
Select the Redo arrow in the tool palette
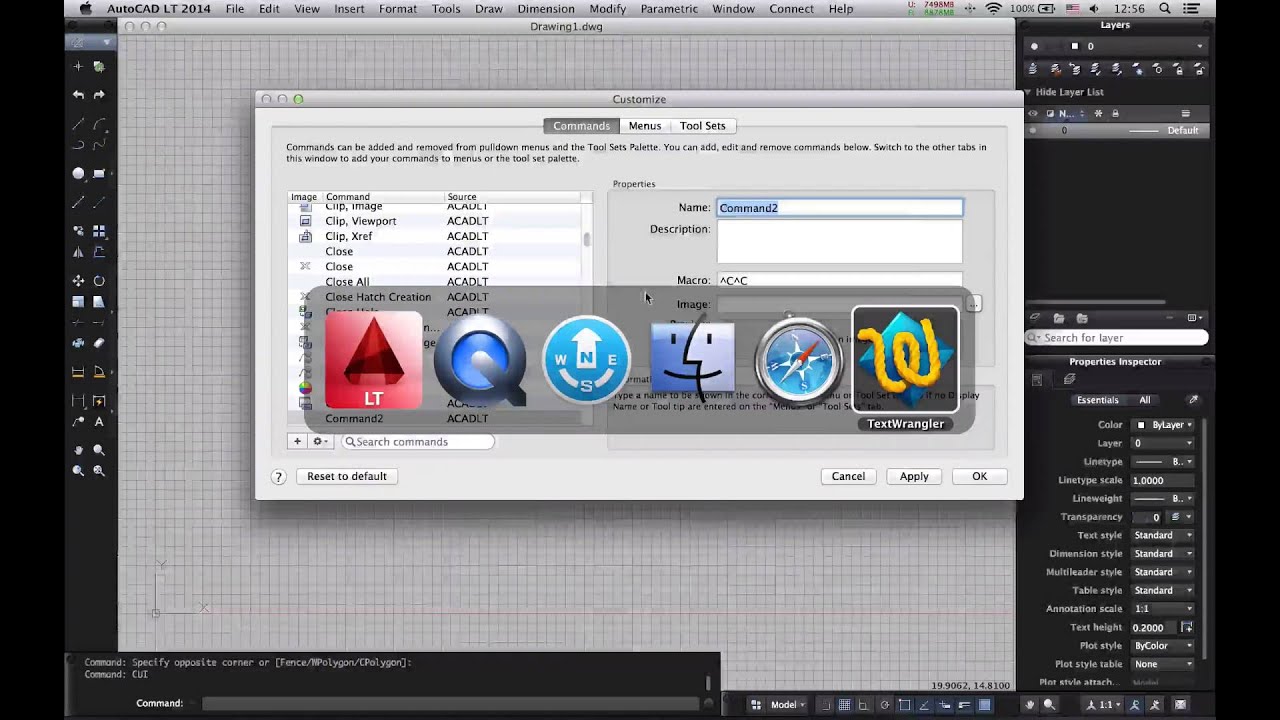[99, 94]
